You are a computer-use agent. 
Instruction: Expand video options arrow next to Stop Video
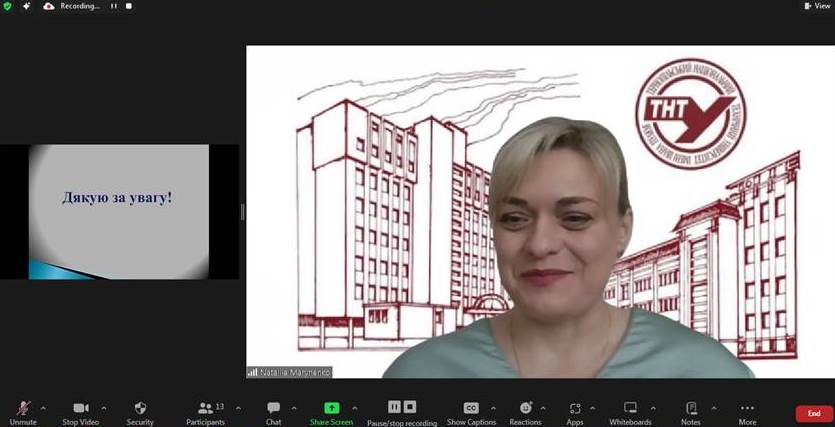coord(104,408)
